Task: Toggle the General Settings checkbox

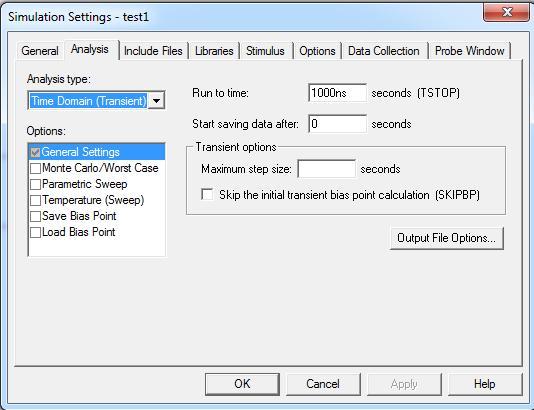Action: coord(35,152)
